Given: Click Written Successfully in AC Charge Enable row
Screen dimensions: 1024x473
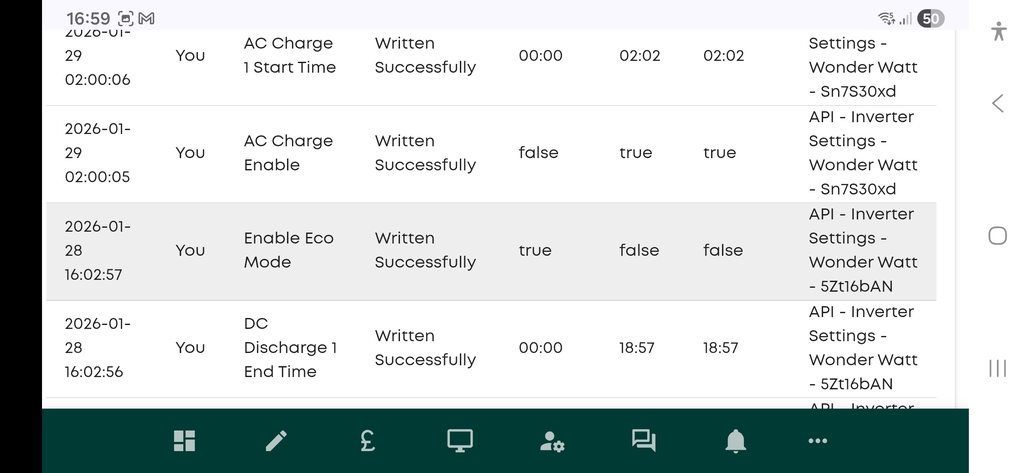Looking at the screenshot, I should tap(425, 153).
